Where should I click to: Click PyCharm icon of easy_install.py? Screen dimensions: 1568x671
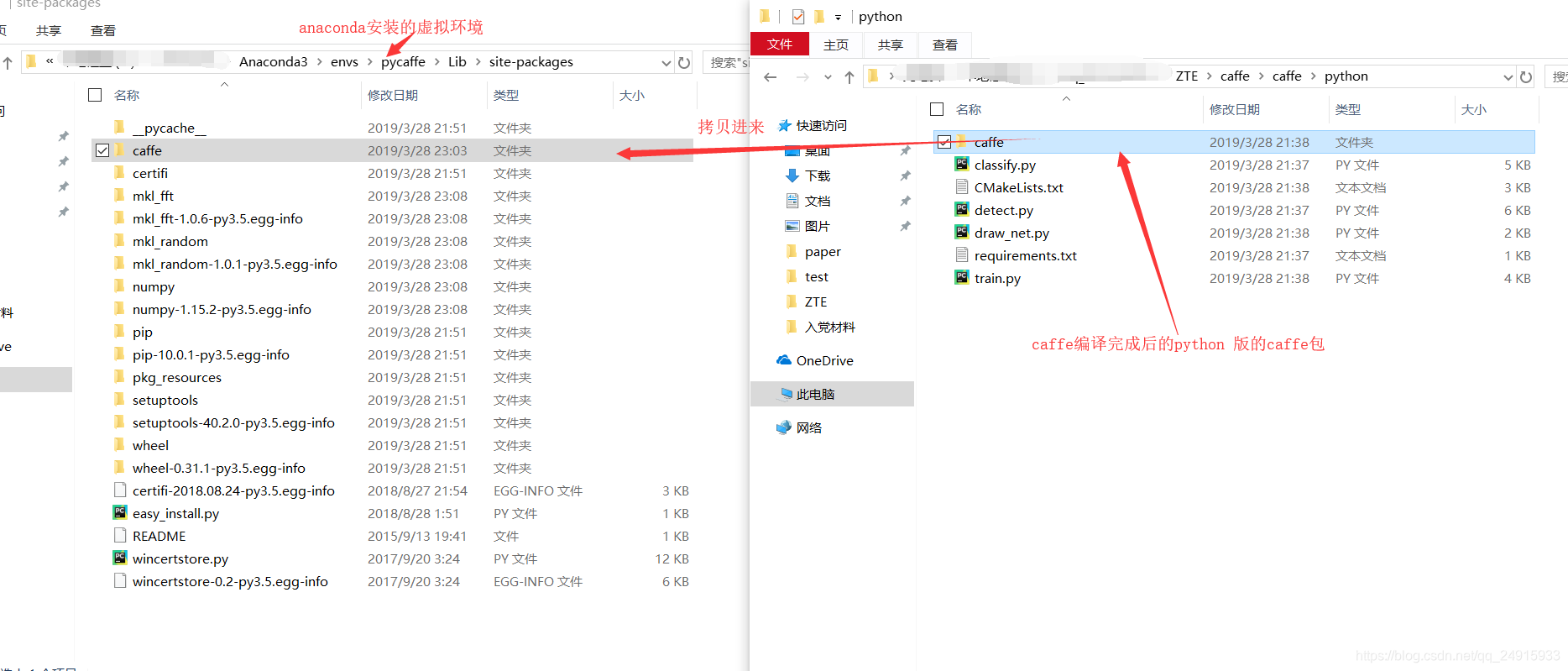click(x=120, y=513)
